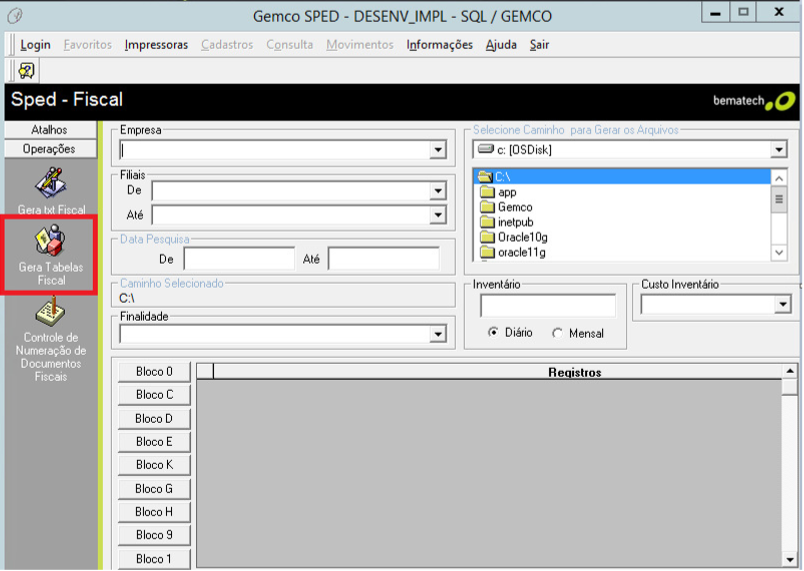Click the Bloco 9 button
Screen dimensions: 804x571
click(x=154, y=535)
